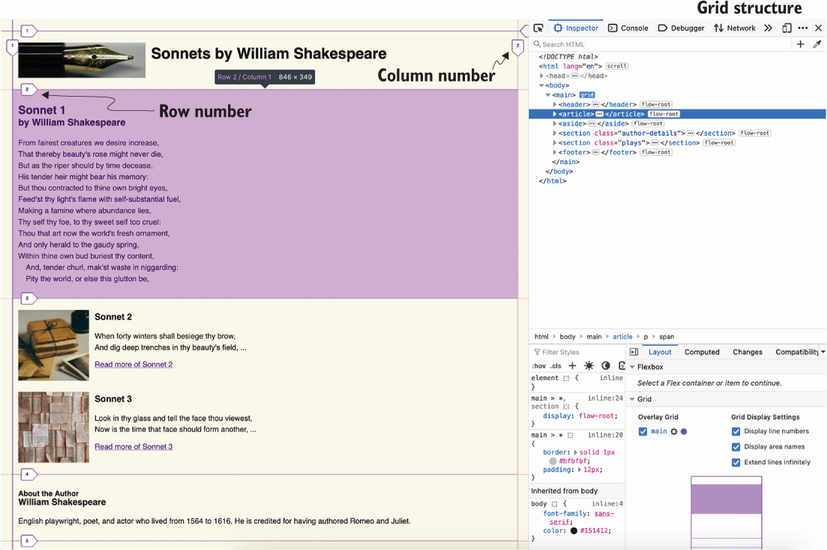Image resolution: width=827 pixels, height=550 pixels.
Task: Toggle dark color scheme simulation icon
Action: pyautogui.click(x=605, y=366)
